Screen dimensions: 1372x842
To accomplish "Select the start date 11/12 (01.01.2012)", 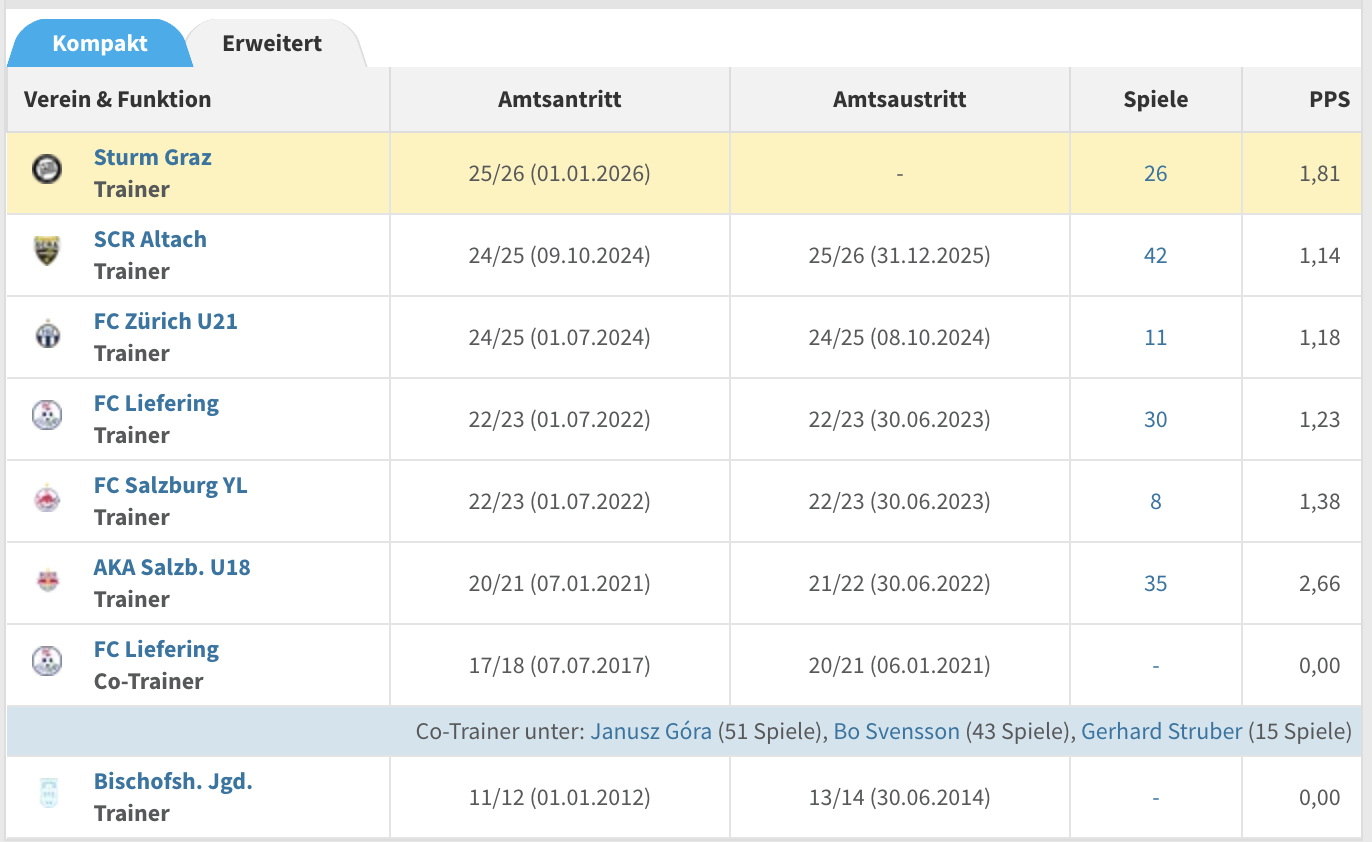I will click(560, 798).
